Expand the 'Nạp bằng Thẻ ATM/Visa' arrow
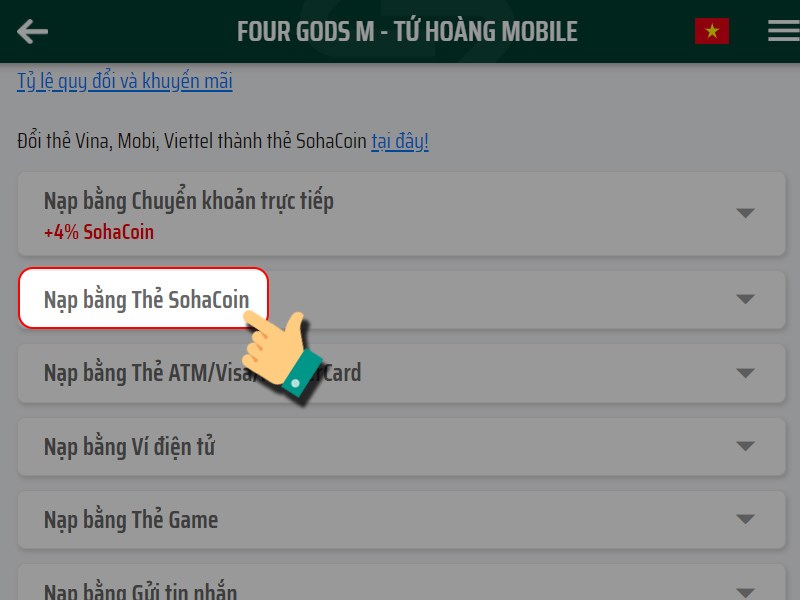 (x=745, y=373)
